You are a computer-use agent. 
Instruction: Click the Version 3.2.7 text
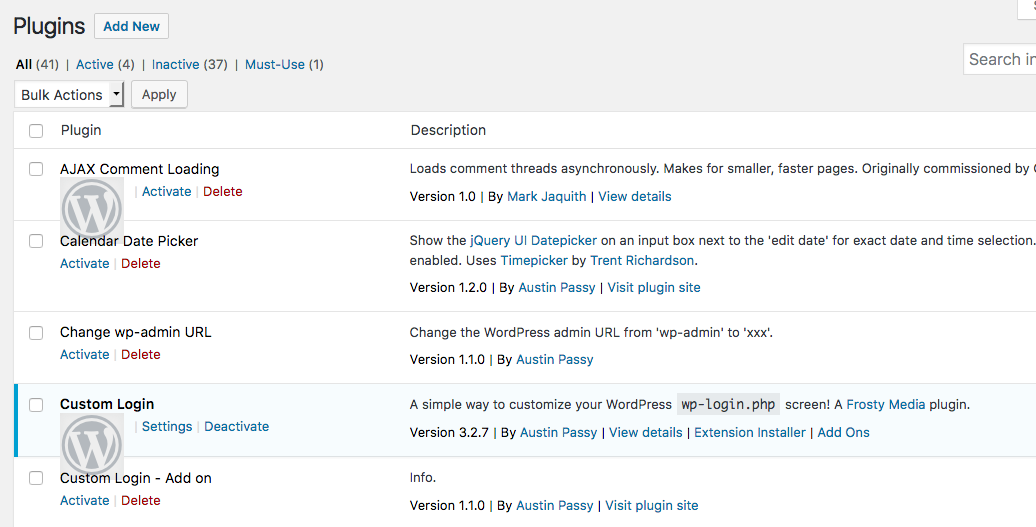449,433
